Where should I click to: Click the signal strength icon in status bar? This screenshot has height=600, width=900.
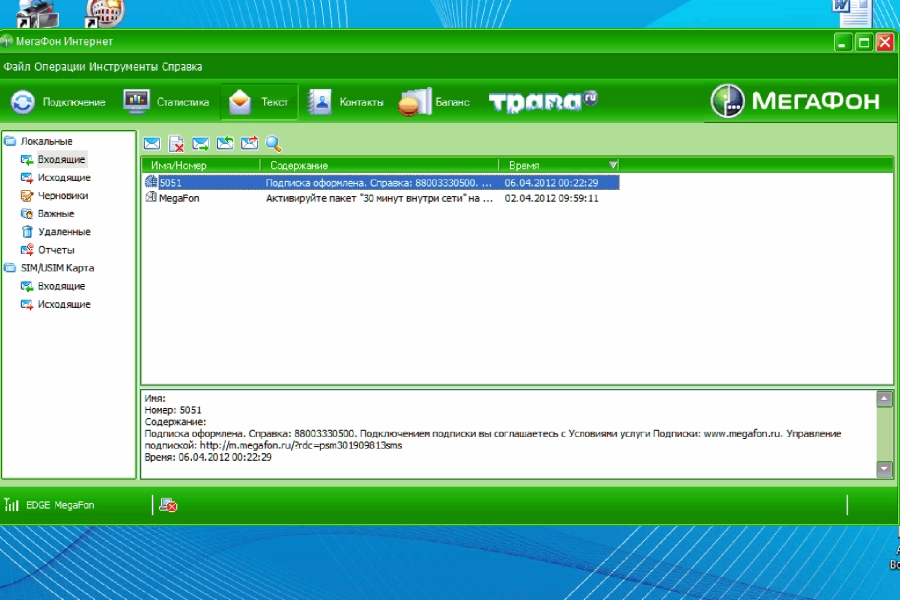(11, 505)
